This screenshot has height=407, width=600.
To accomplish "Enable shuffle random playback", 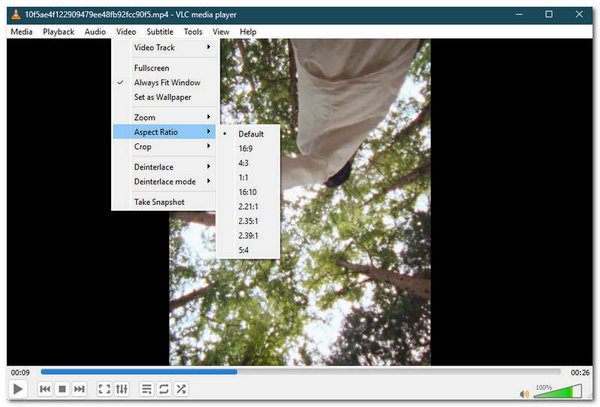I will pyautogui.click(x=181, y=389).
